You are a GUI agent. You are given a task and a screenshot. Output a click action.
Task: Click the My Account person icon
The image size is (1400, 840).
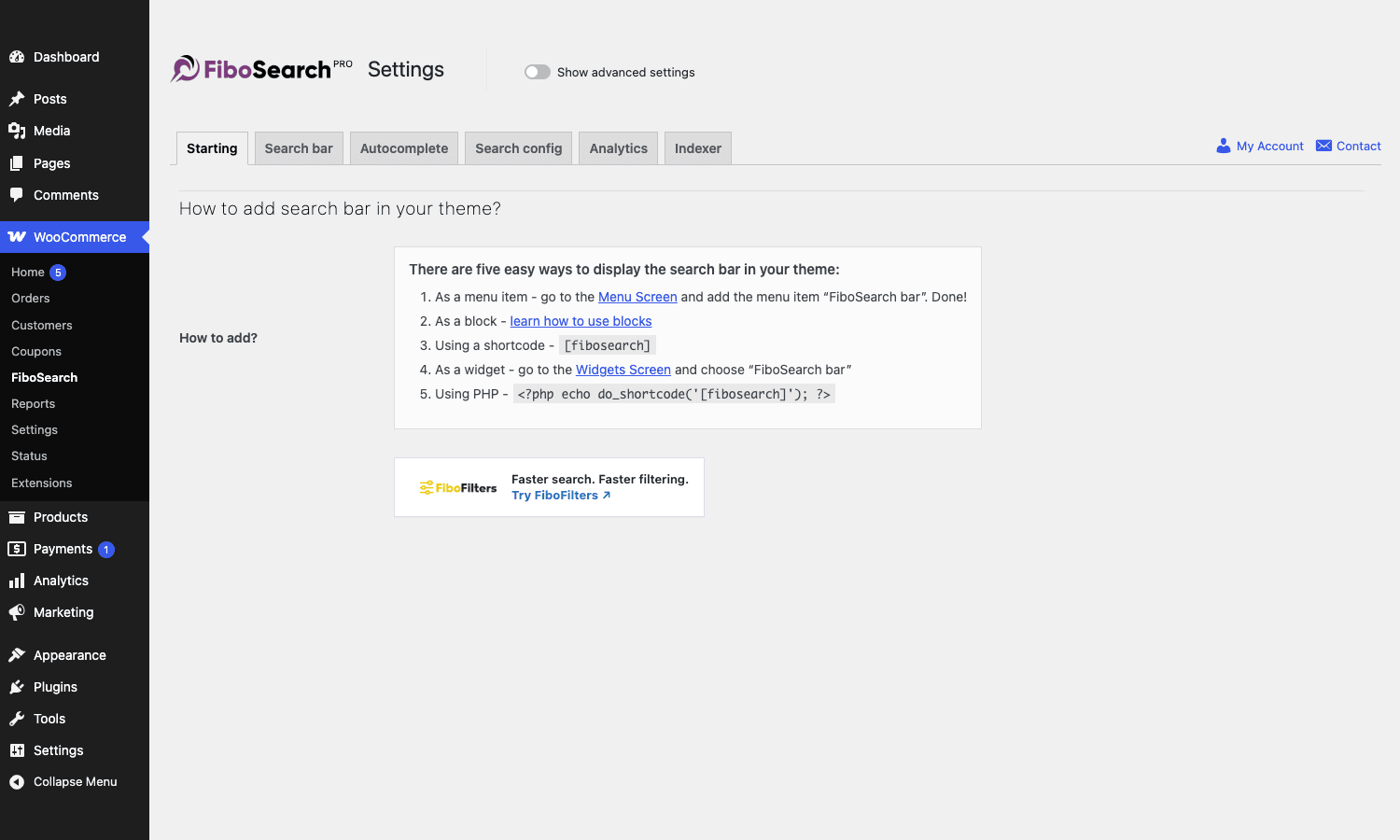click(1223, 146)
